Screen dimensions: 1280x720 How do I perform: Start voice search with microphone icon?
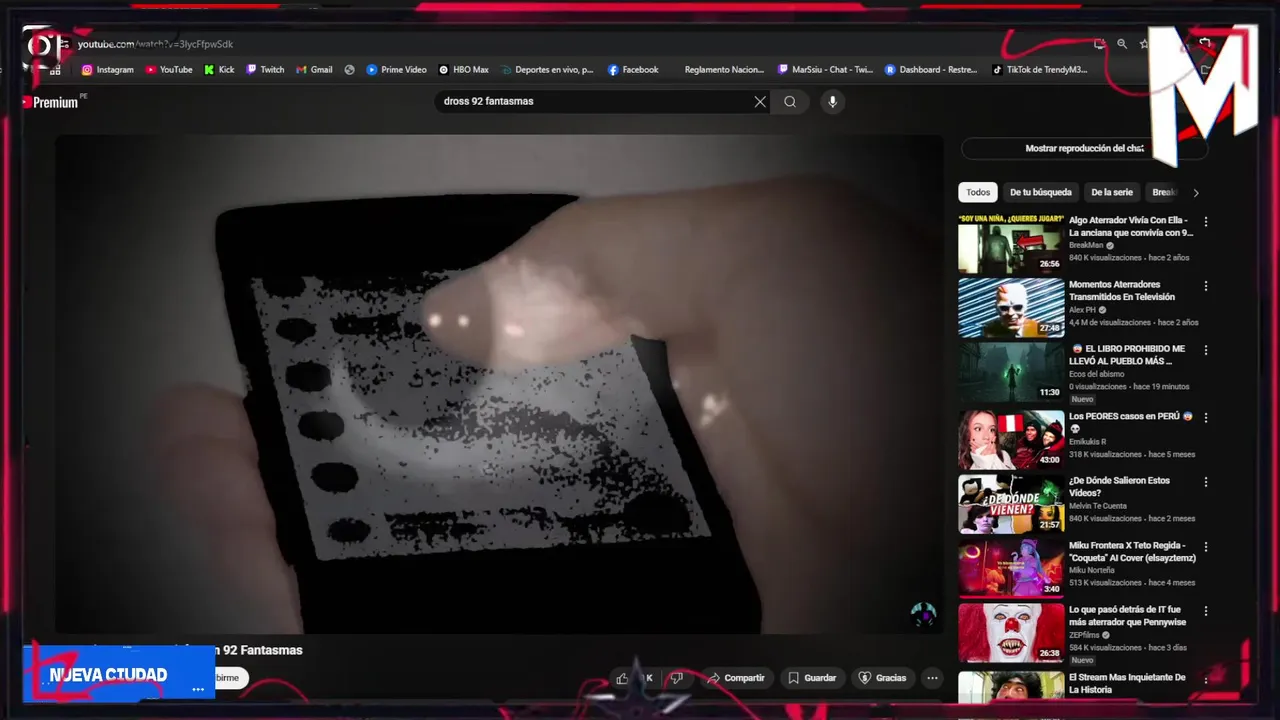coord(832,101)
